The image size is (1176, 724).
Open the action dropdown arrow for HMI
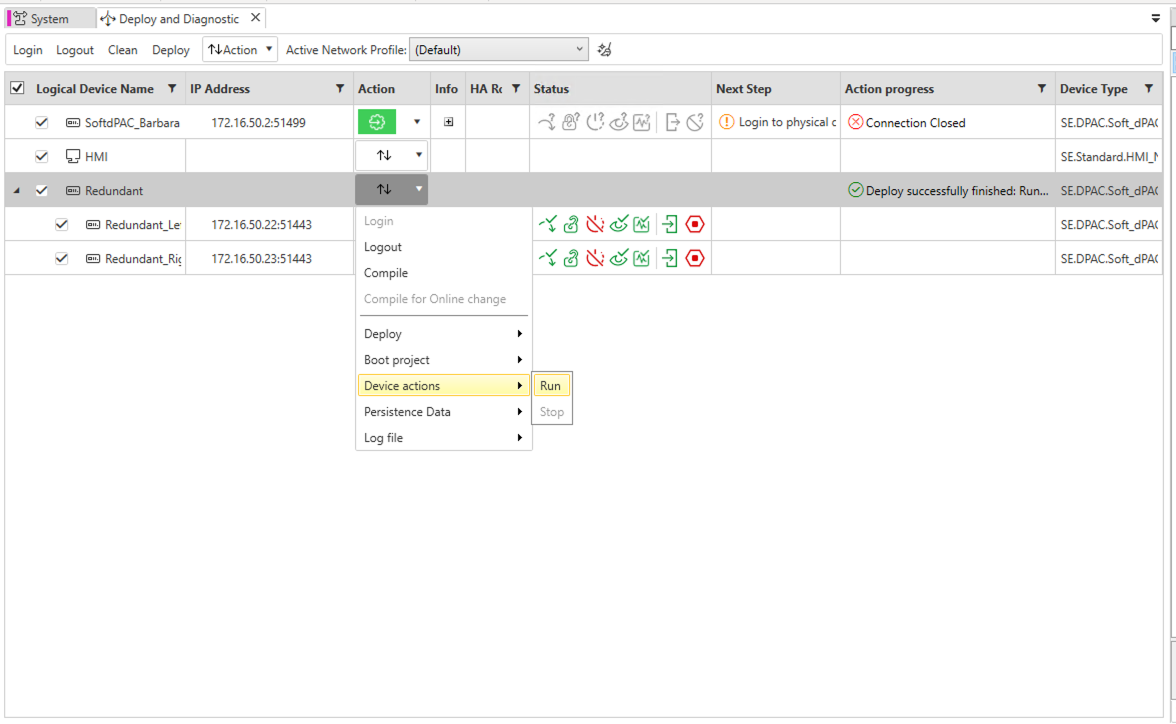(x=418, y=155)
